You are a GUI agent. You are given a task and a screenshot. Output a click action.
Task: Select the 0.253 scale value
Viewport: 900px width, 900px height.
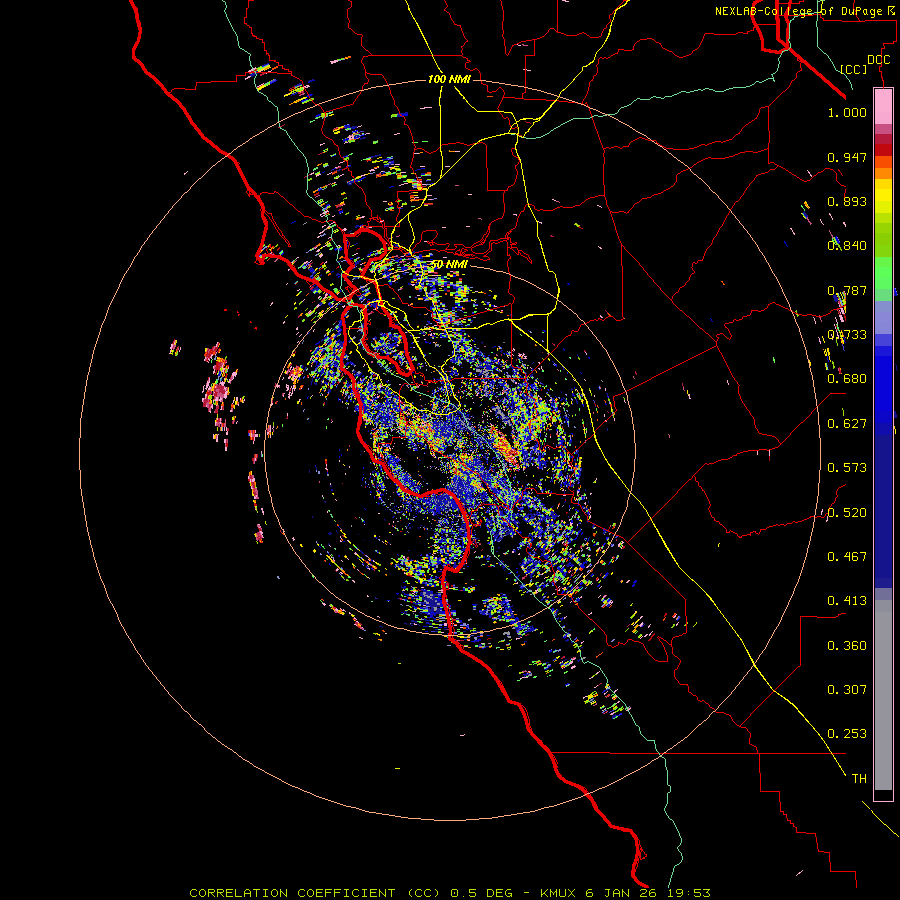847,734
